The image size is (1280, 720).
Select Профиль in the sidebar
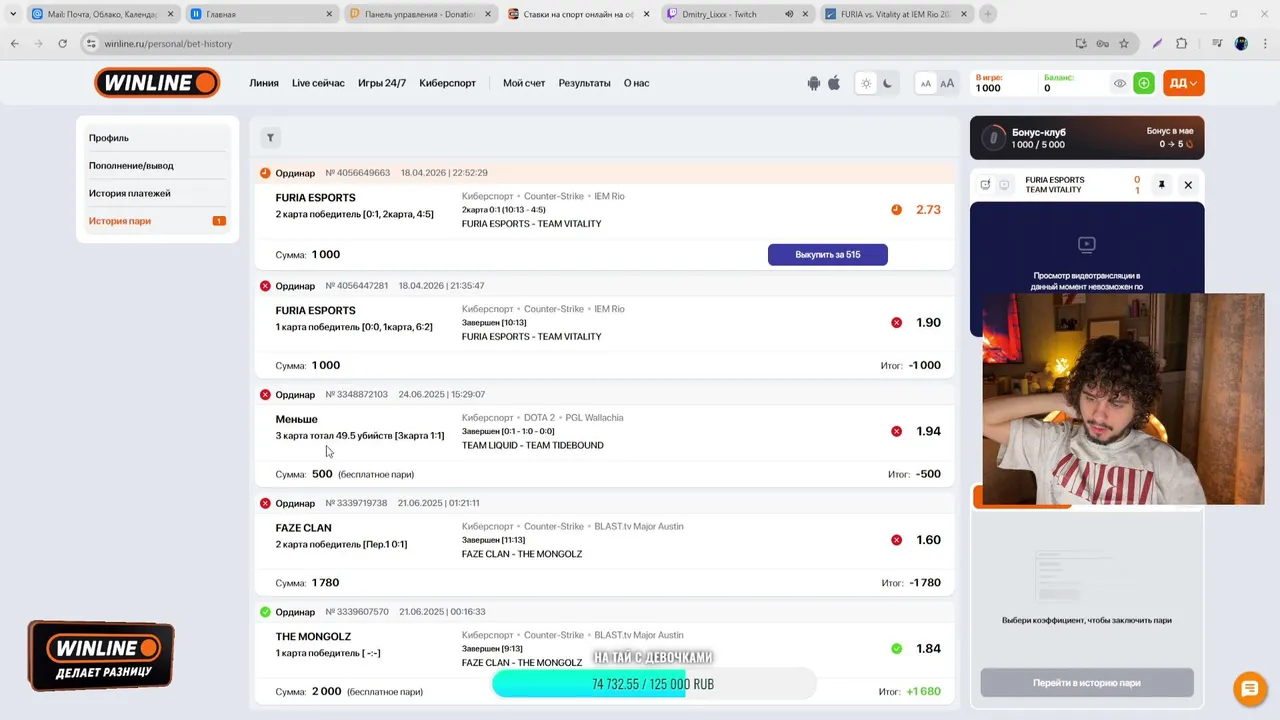[x=157, y=138]
